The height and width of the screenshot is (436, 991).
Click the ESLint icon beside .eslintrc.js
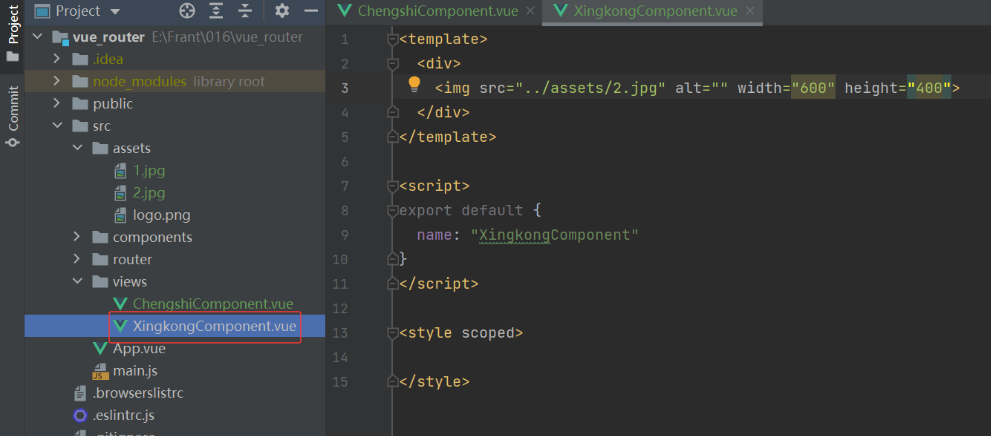pos(80,415)
